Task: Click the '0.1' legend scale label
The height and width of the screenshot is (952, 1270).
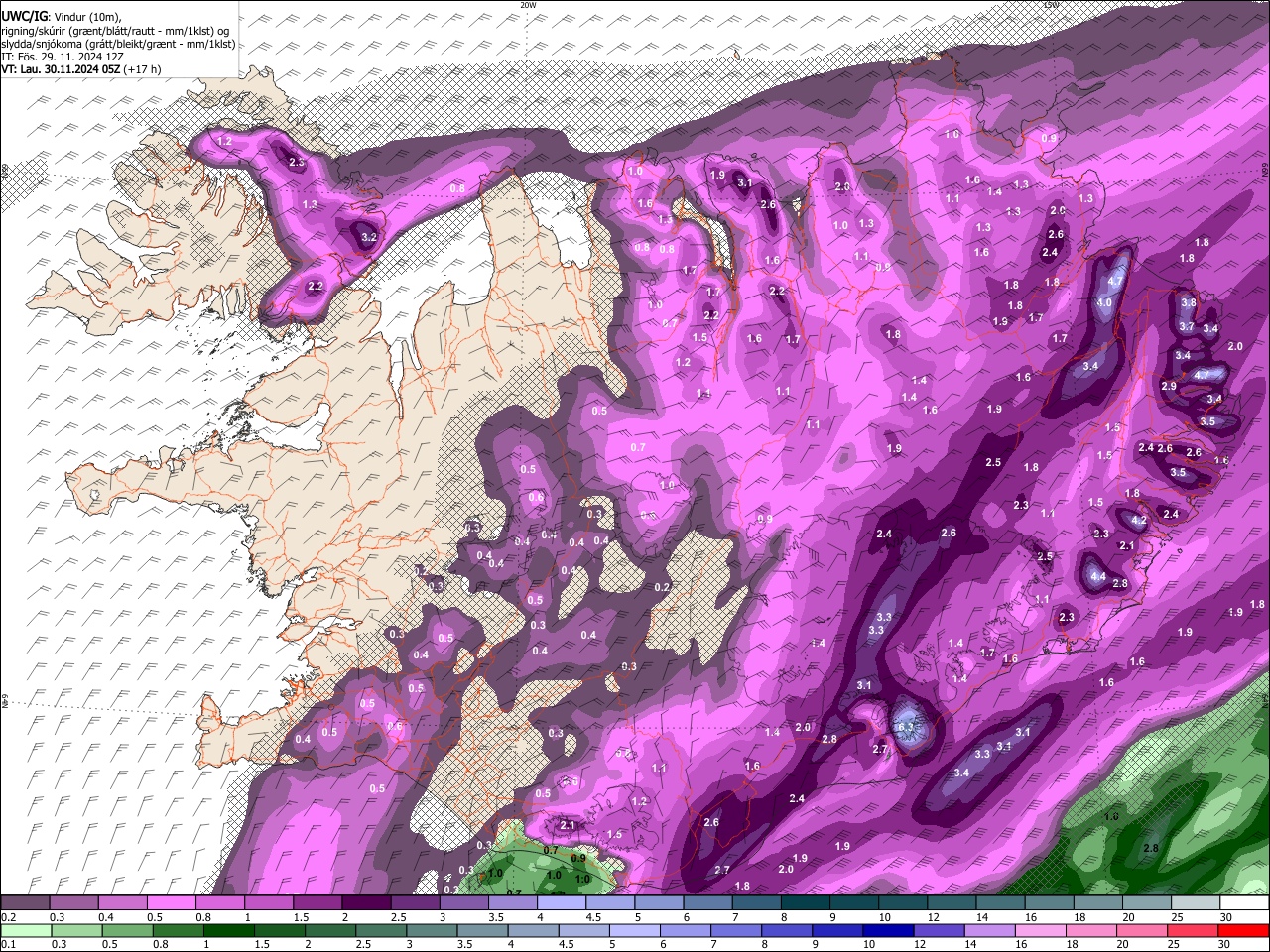Action: coord(8,944)
